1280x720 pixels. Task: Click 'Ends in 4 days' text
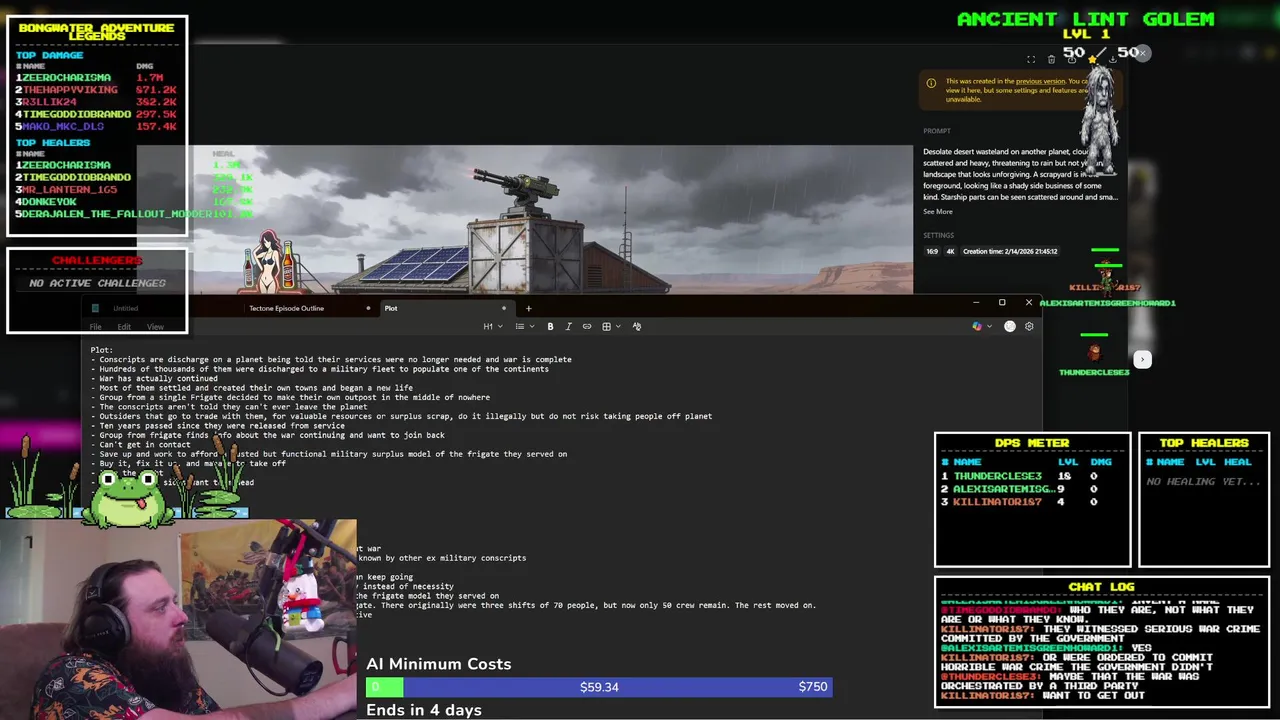424,710
